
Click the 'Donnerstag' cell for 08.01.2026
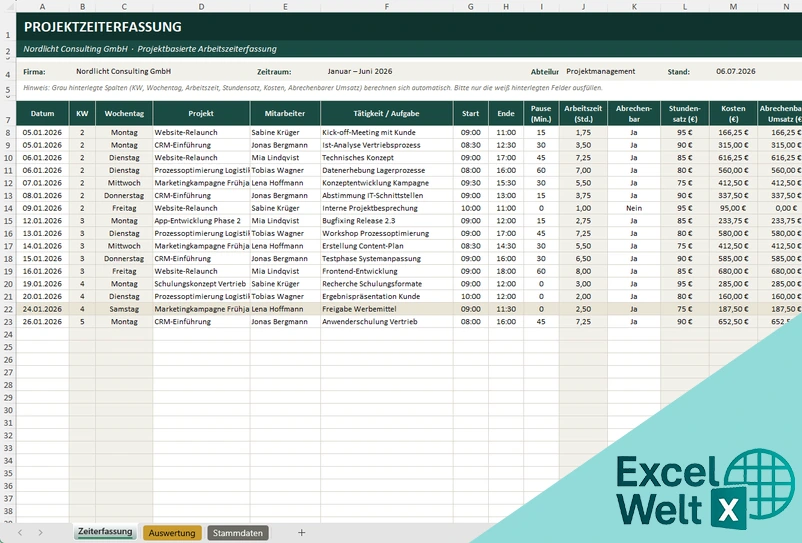[x=124, y=195]
